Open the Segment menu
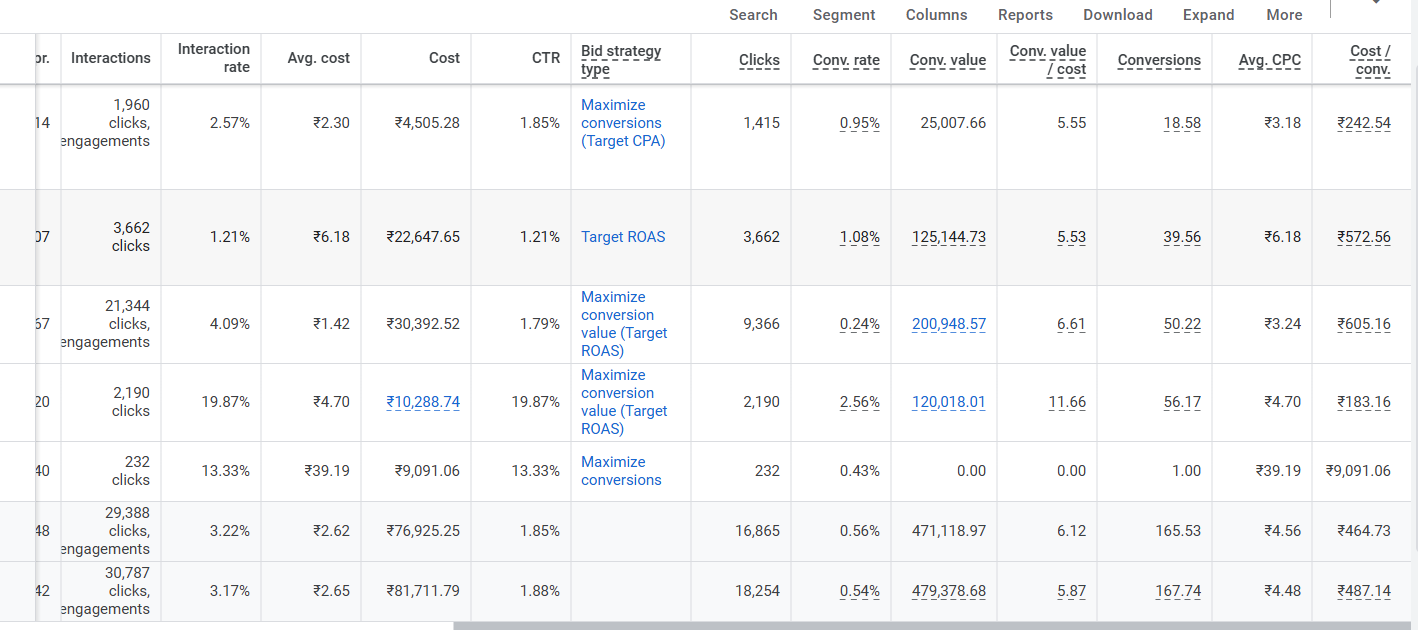This screenshot has height=630, width=1418. [x=843, y=15]
